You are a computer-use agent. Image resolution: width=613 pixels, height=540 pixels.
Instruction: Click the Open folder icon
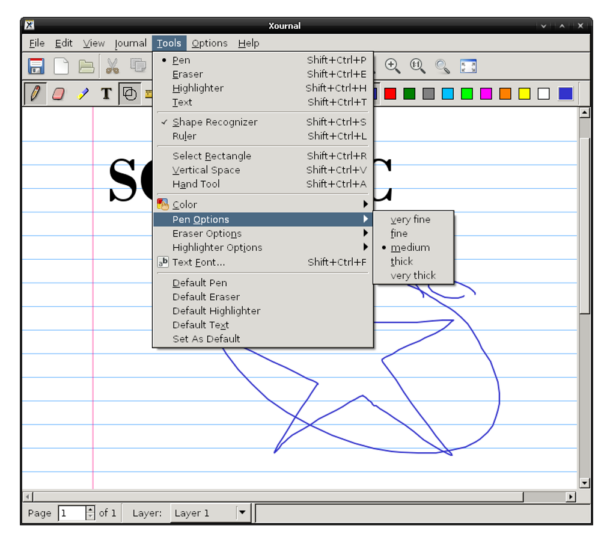point(86,66)
